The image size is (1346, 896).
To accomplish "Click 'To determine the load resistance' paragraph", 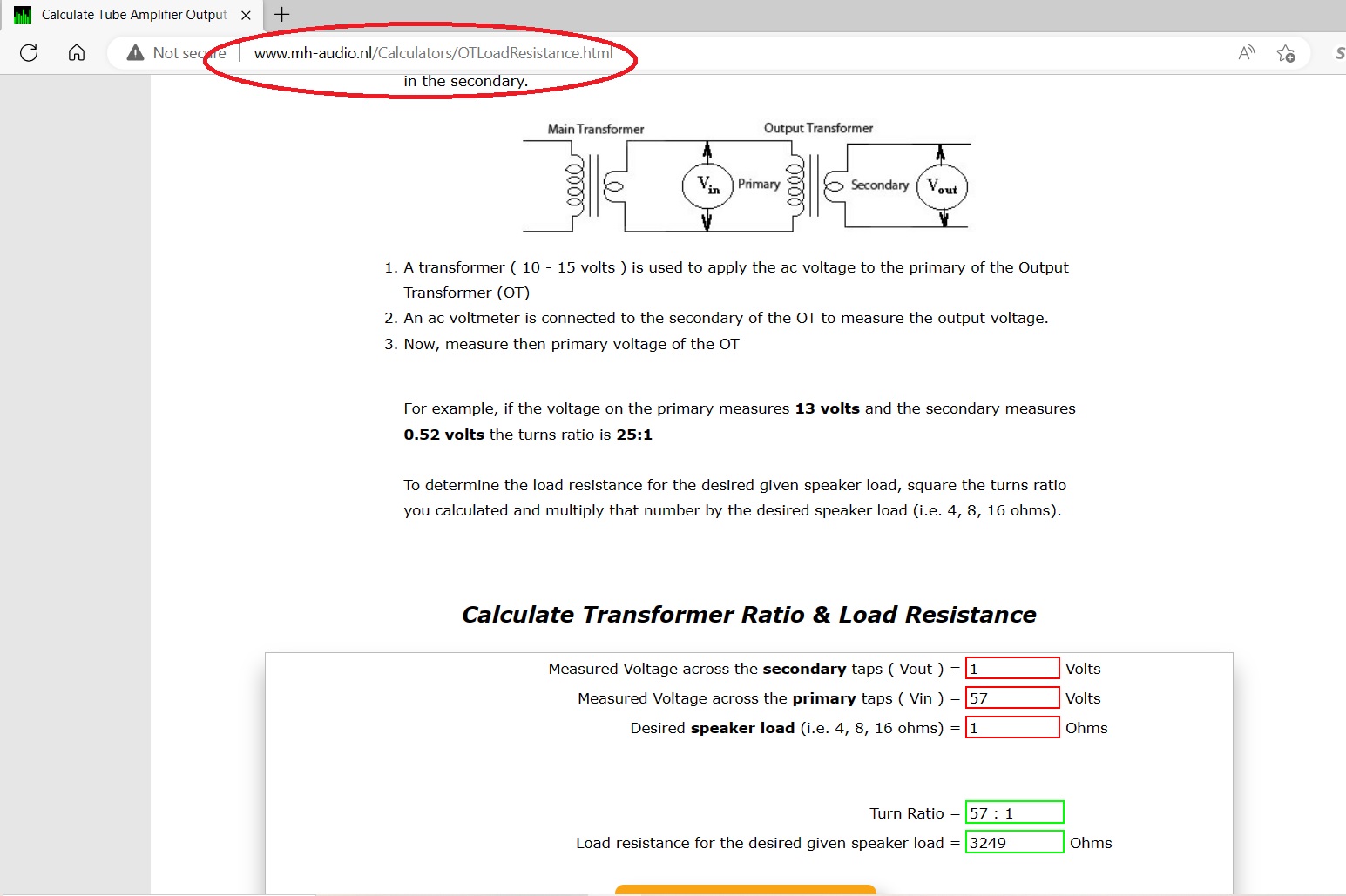I will tap(734, 497).
